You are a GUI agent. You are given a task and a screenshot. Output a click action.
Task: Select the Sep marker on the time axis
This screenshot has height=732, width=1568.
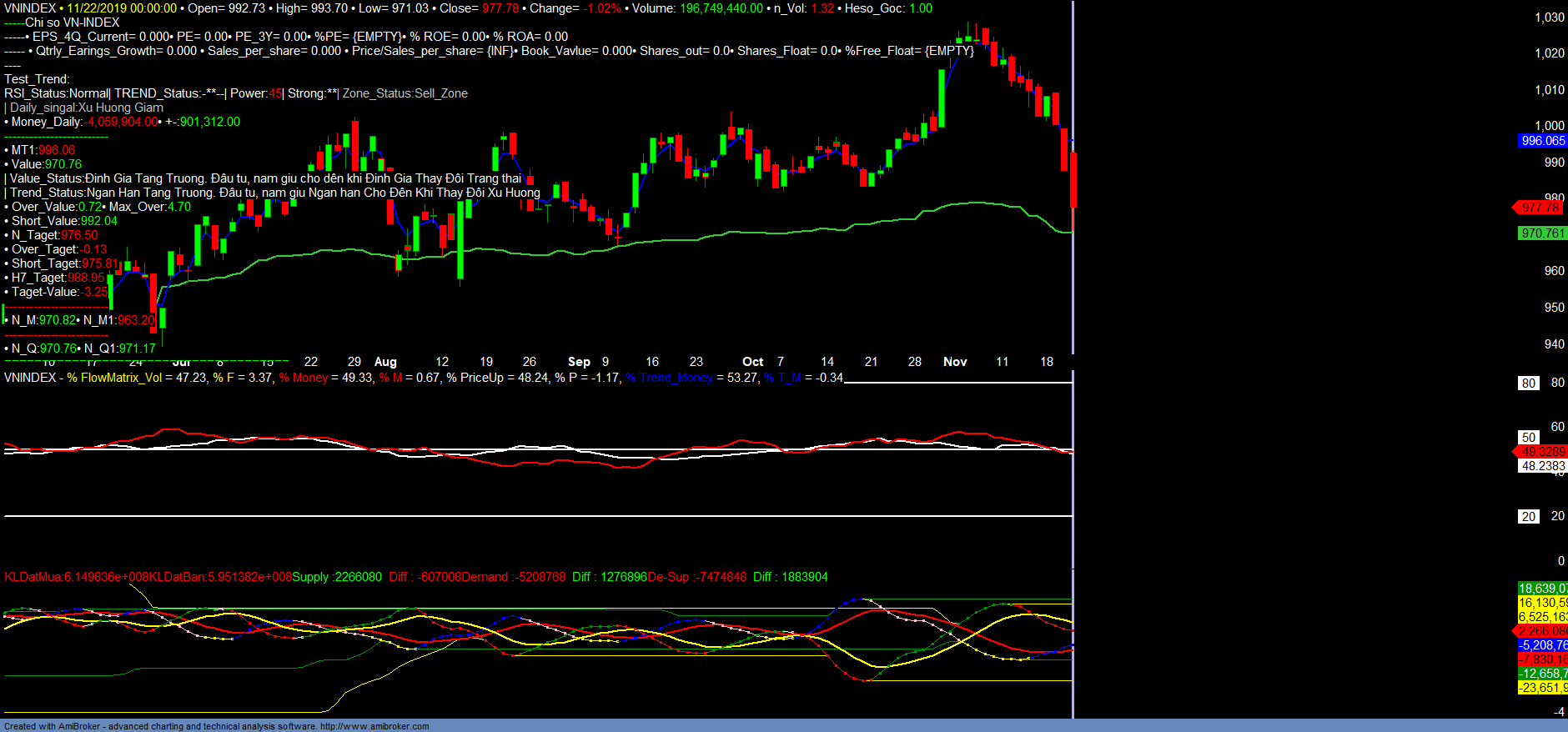[579, 362]
